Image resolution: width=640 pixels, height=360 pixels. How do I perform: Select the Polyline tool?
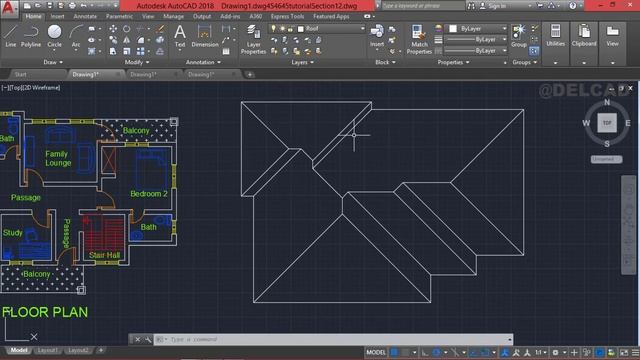31,36
